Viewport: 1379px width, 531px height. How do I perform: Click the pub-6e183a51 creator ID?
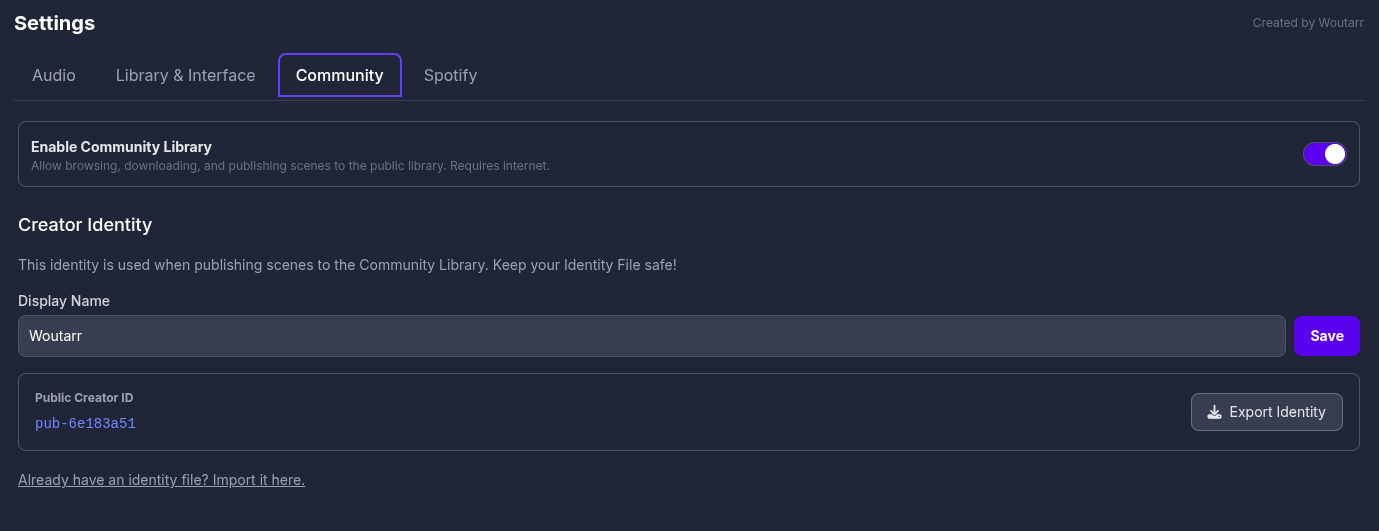85,423
